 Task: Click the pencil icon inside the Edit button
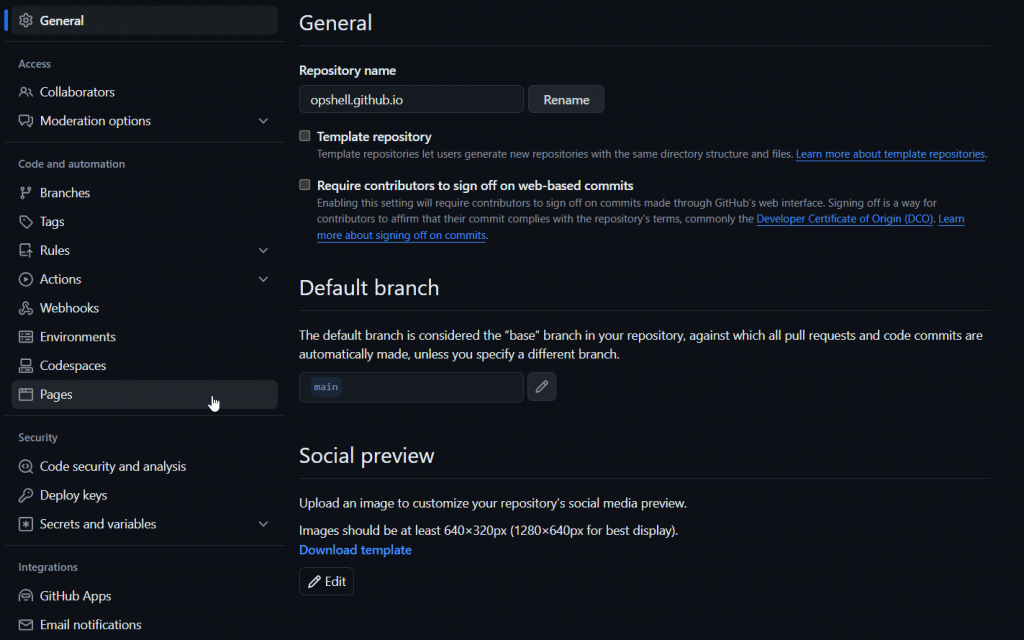pyautogui.click(x=314, y=581)
